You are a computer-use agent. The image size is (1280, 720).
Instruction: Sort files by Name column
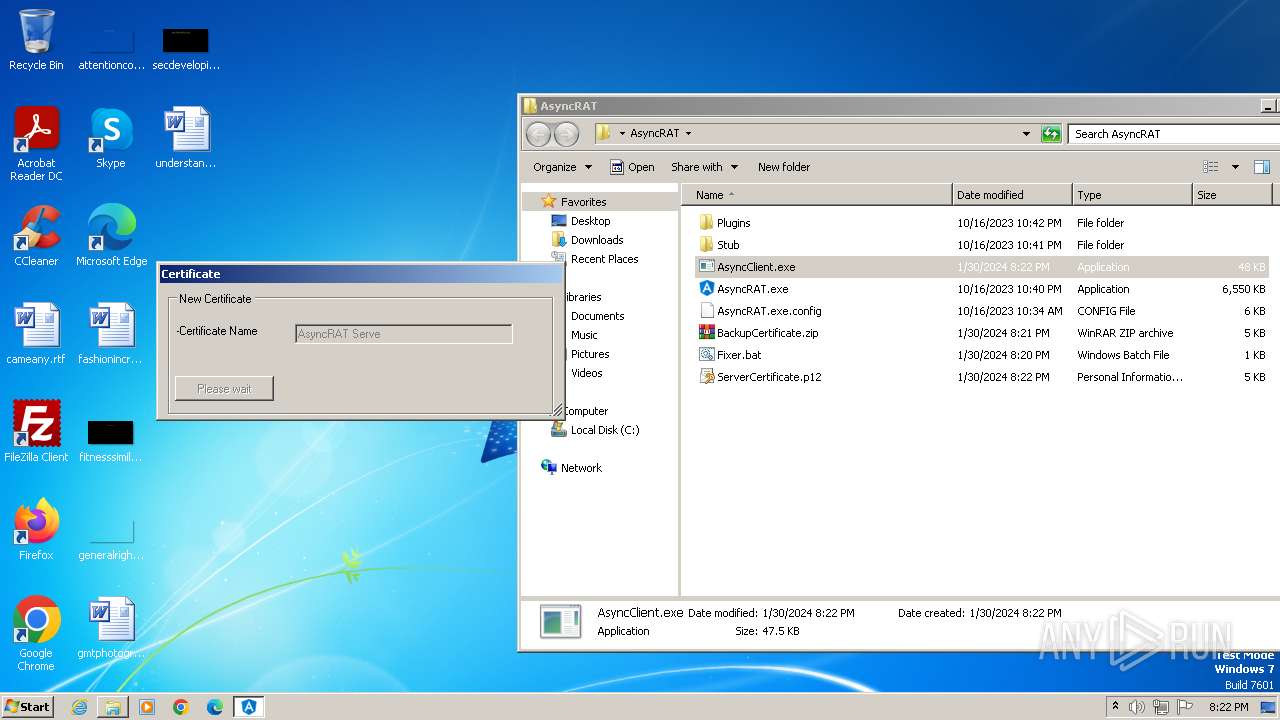817,195
